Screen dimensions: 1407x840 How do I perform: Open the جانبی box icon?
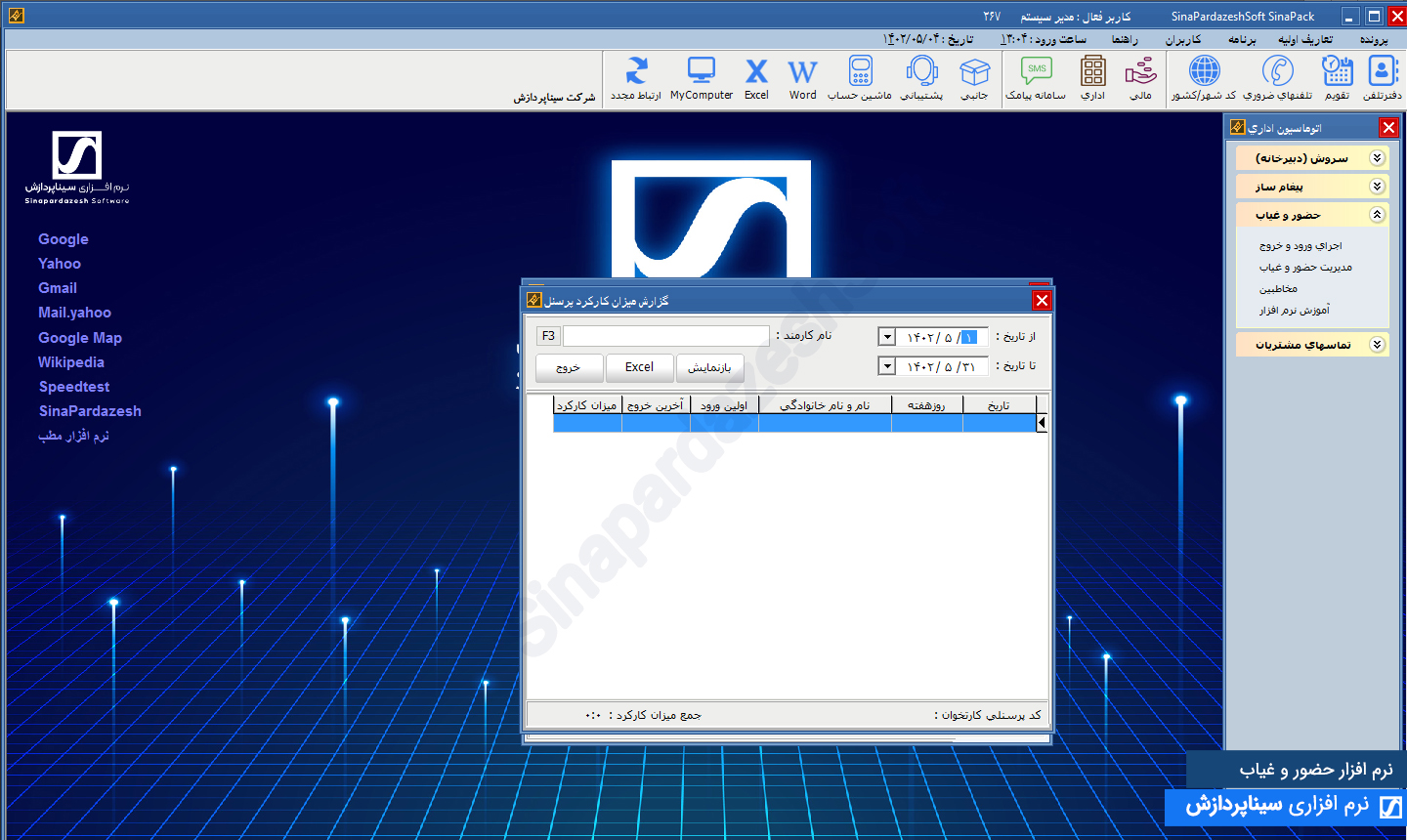(974, 78)
